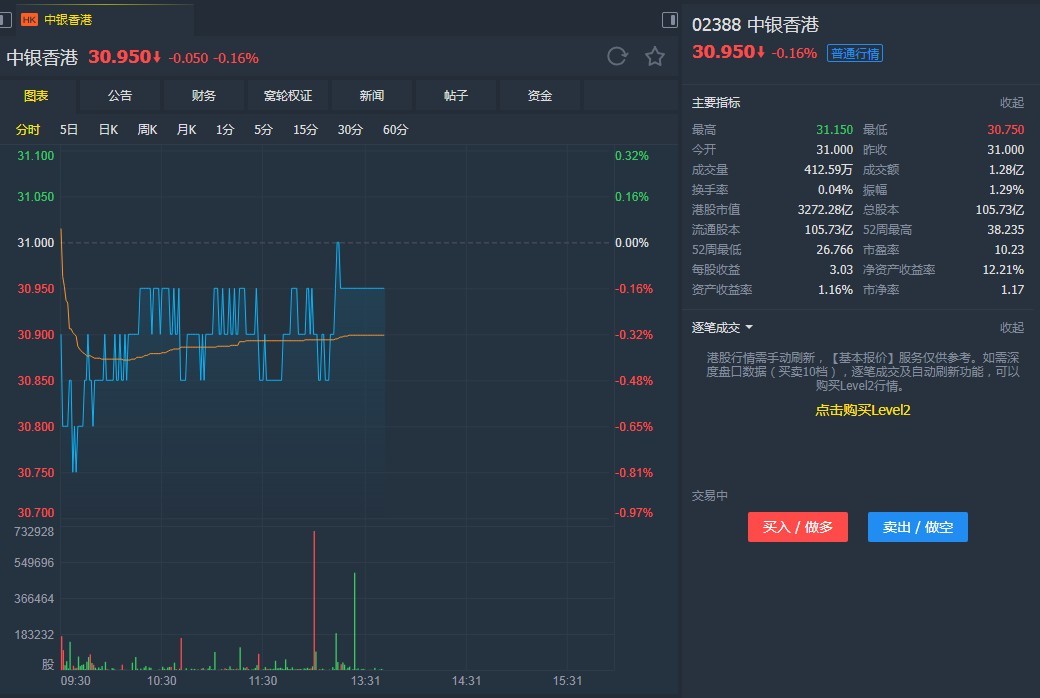Select the 1分 one-minute chart period
The image size is (1040, 698).
click(x=225, y=129)
